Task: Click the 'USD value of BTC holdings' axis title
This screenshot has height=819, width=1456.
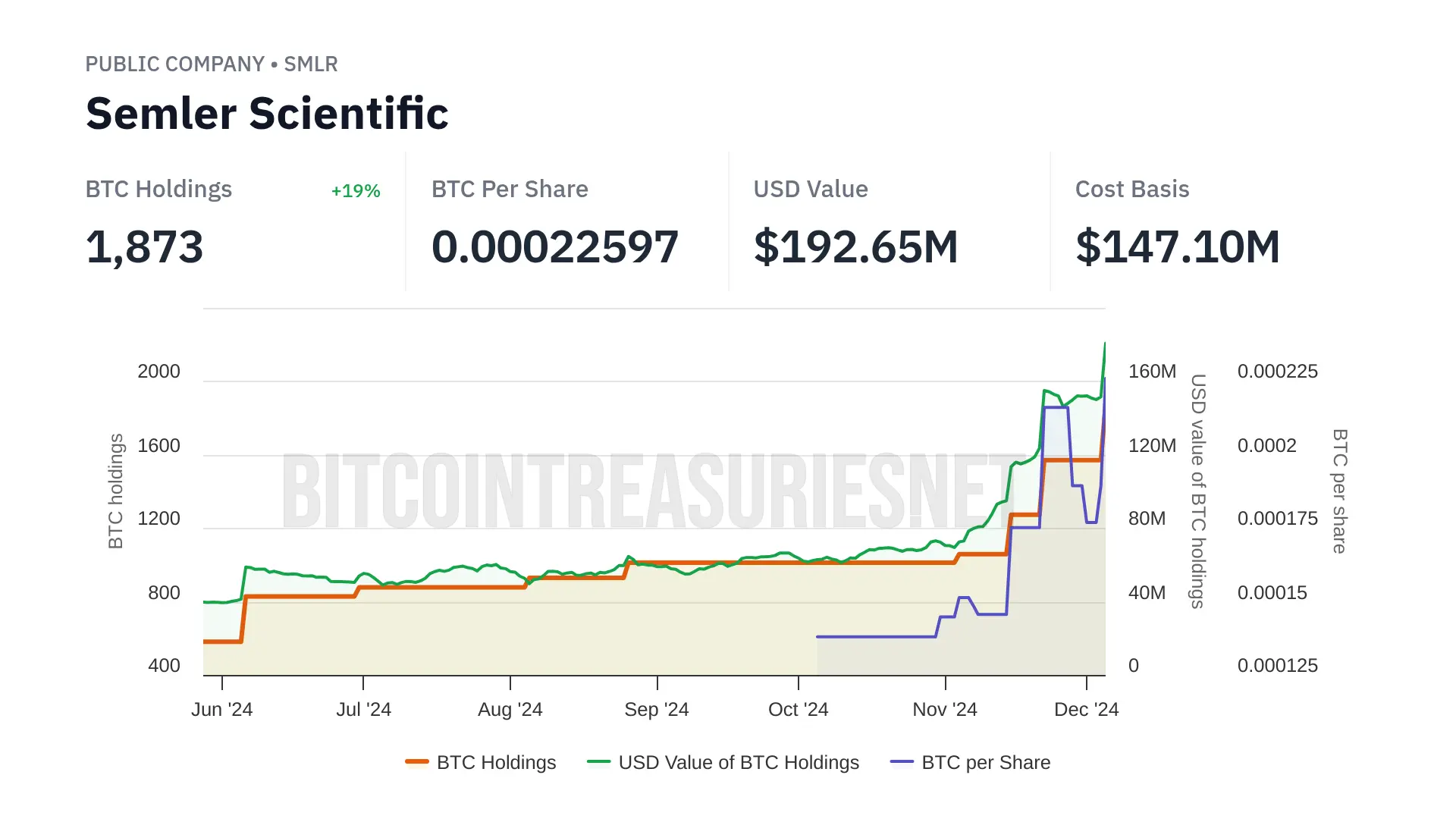Action: coord(1198,491)
